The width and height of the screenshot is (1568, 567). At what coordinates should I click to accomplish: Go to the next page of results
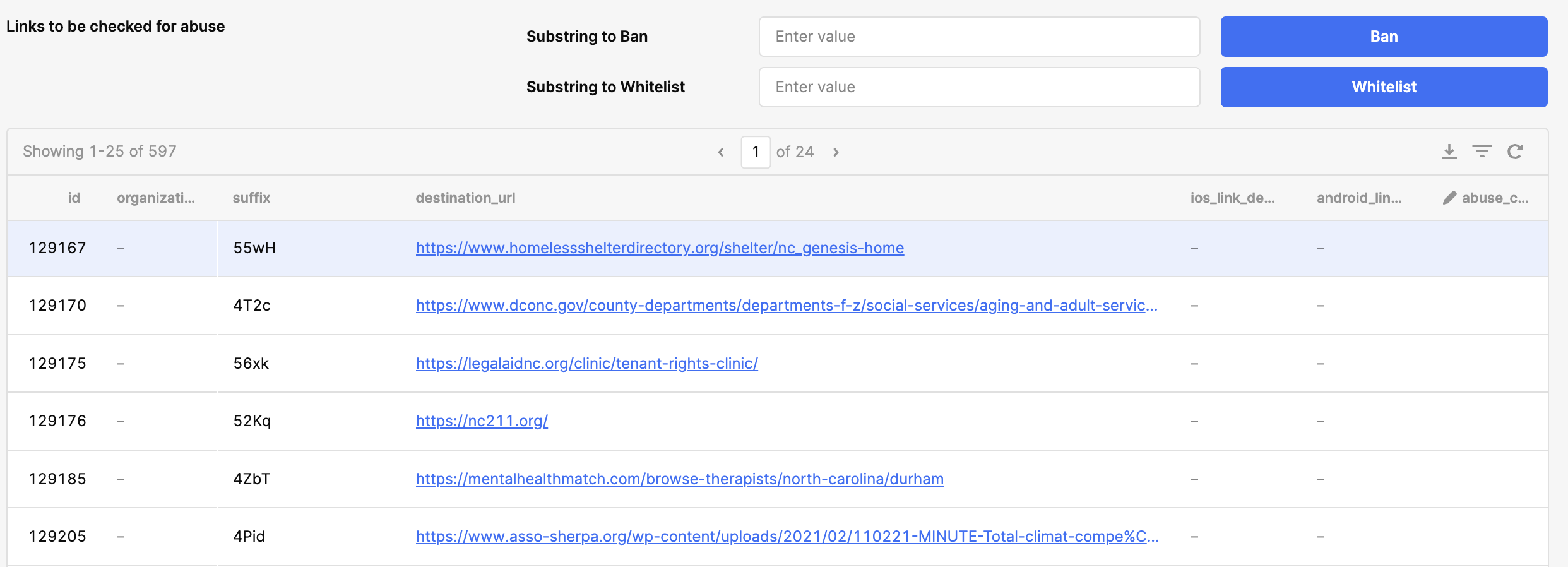click(836, 152)
